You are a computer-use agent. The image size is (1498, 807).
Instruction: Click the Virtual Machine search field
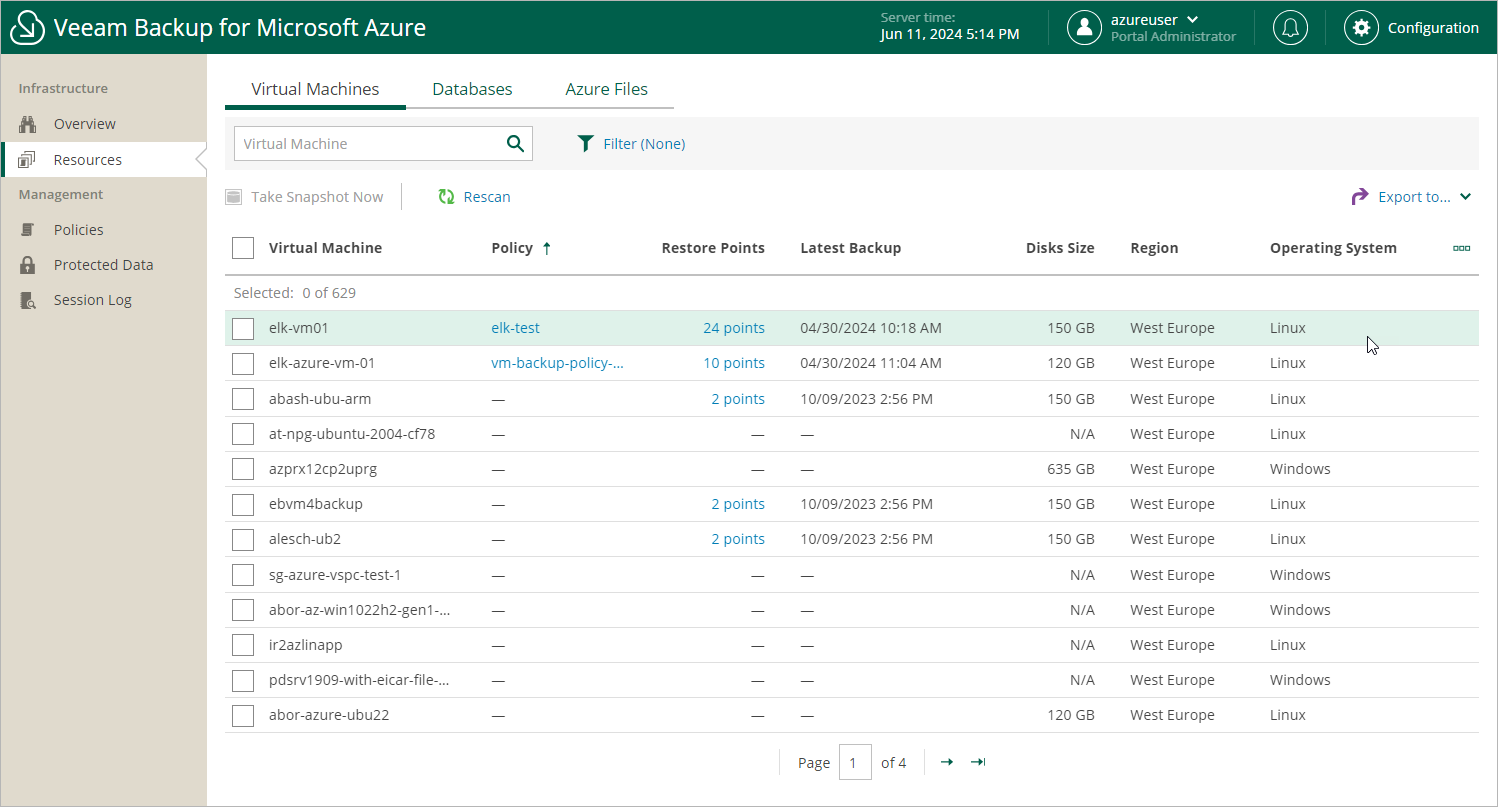pos(367,144)
